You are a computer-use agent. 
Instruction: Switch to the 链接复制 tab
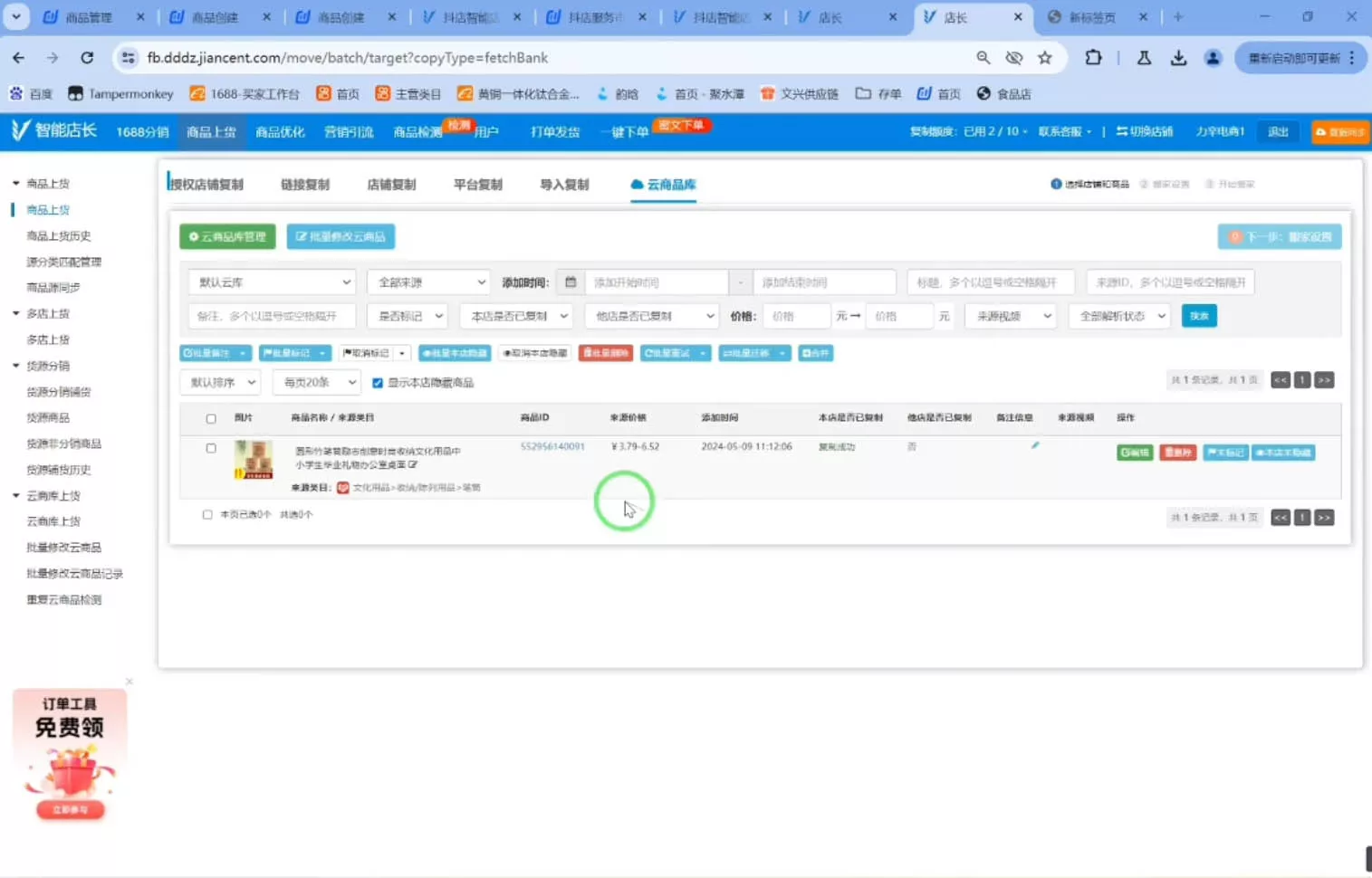coord(305,184)
